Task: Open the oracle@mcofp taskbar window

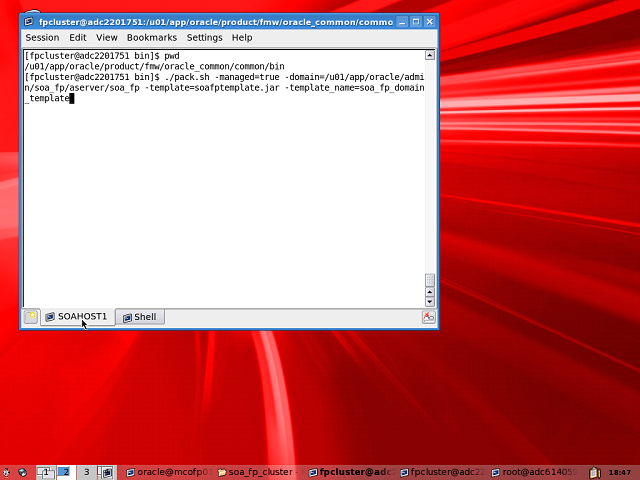Action: coord(167,471)
